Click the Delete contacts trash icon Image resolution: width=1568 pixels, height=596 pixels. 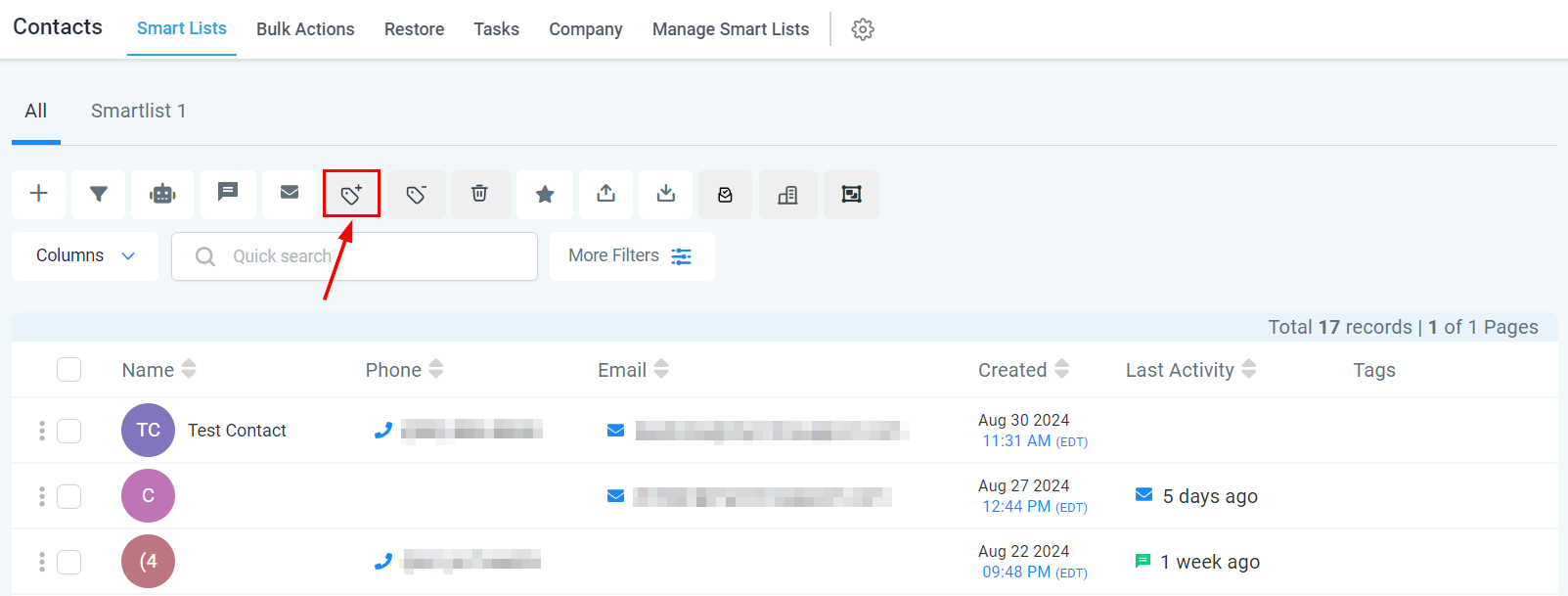click(x=480, y=194)
